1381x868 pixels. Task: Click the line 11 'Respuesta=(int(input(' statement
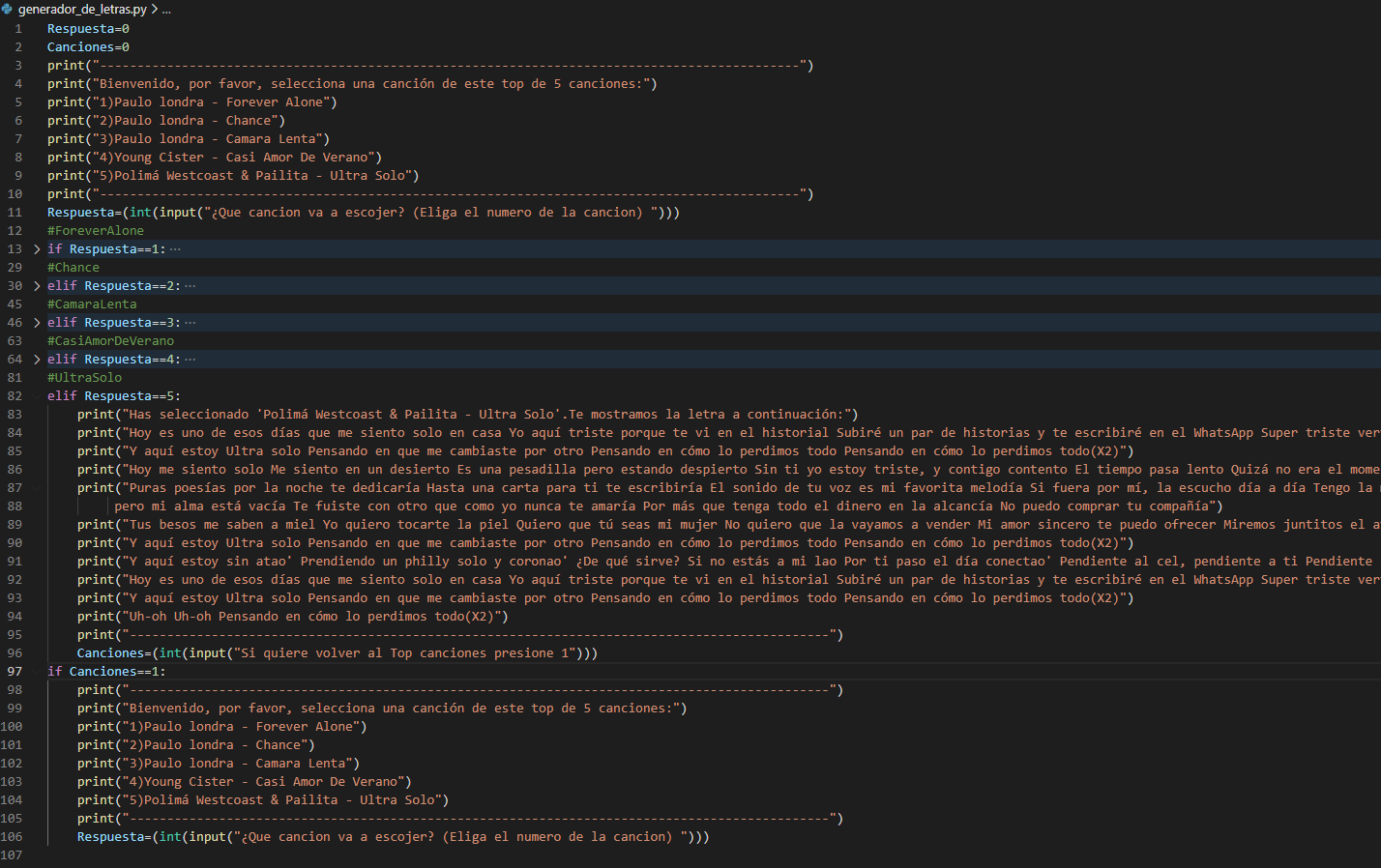point(364,213)
